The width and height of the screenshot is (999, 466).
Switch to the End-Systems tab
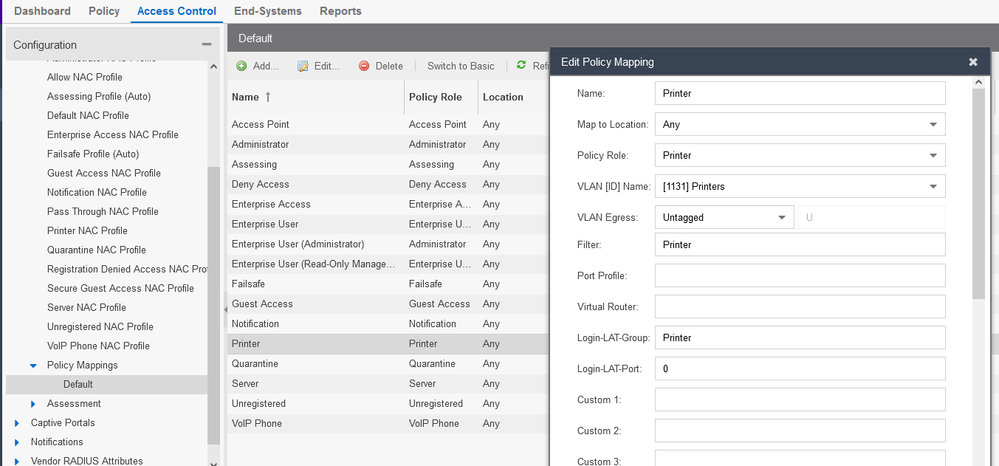pos(269,11)
